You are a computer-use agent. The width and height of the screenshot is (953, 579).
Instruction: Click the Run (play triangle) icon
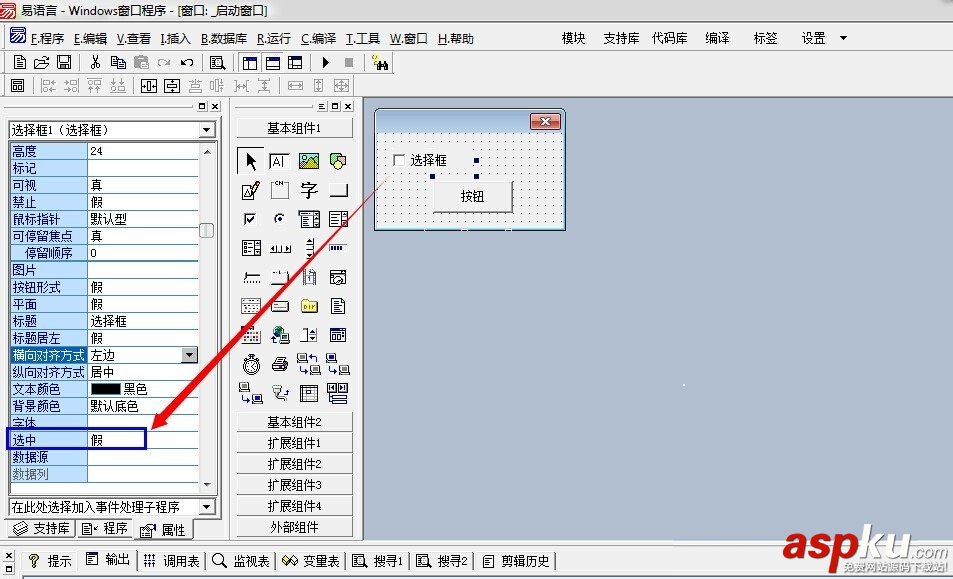pos(326,62)
